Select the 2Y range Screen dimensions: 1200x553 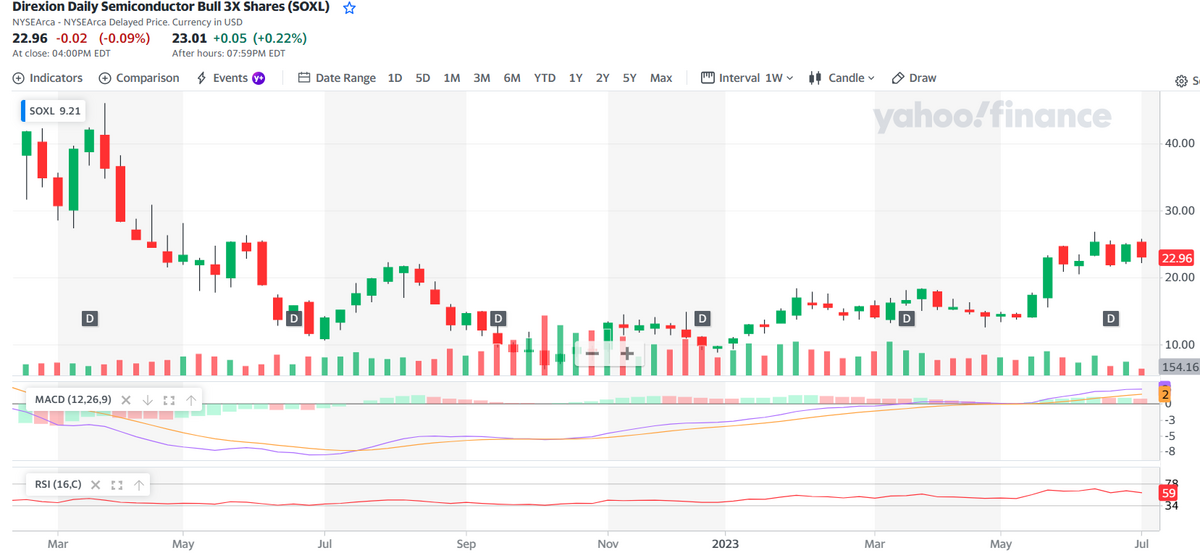[602, 78]
